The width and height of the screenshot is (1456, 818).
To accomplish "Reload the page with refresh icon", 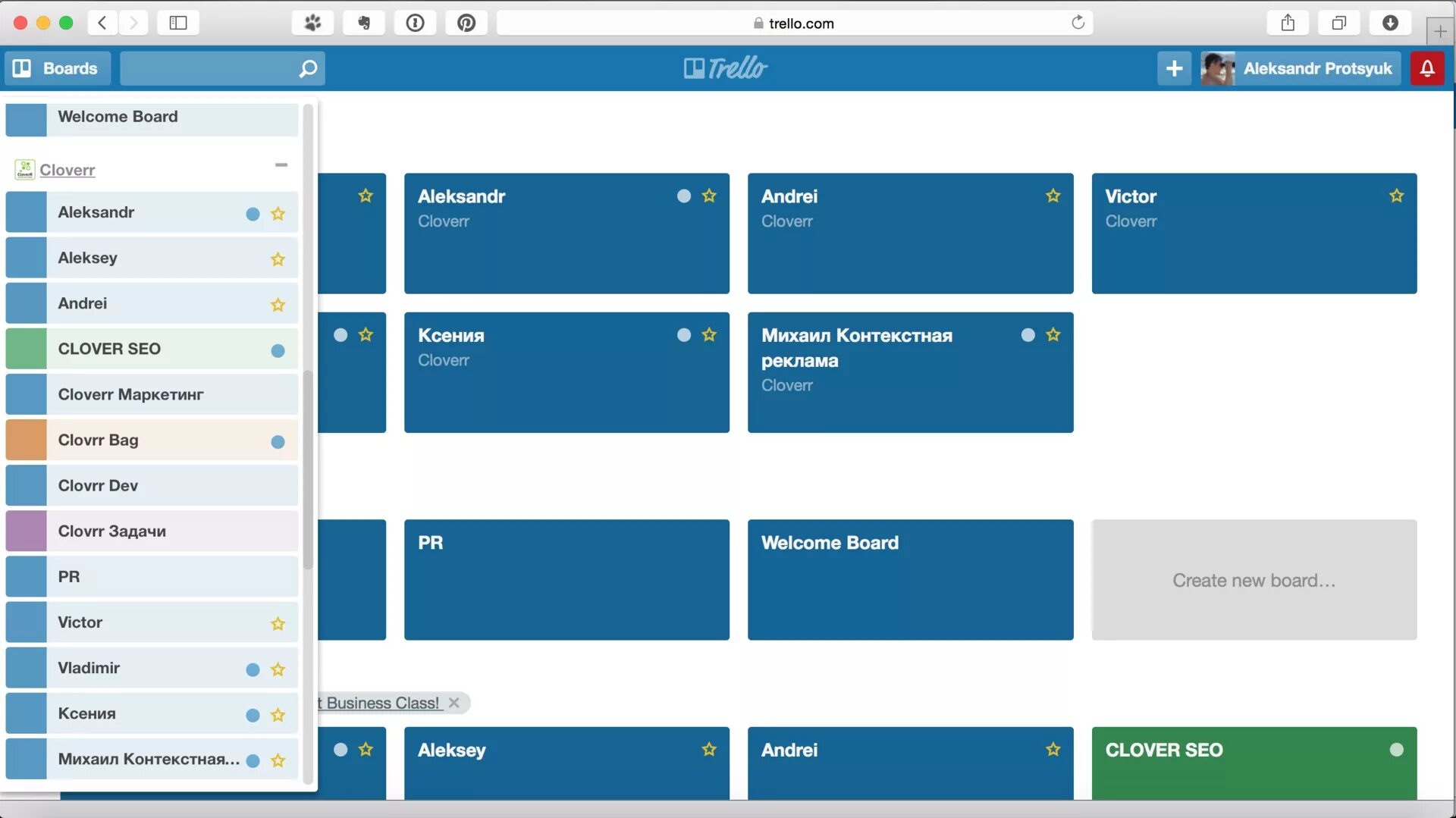I will coord(1078,23).
